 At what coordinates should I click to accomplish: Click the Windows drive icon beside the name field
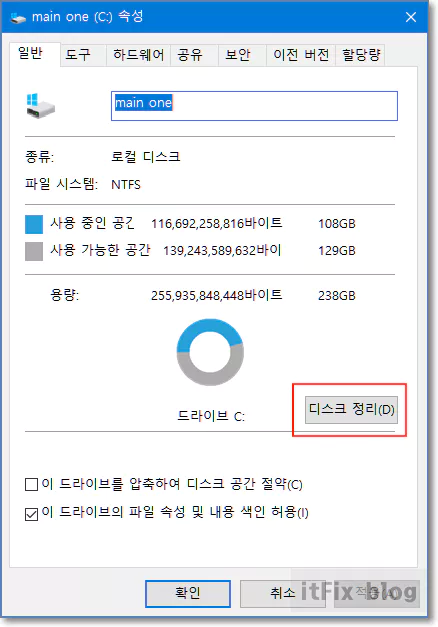[x=40, y=106]
